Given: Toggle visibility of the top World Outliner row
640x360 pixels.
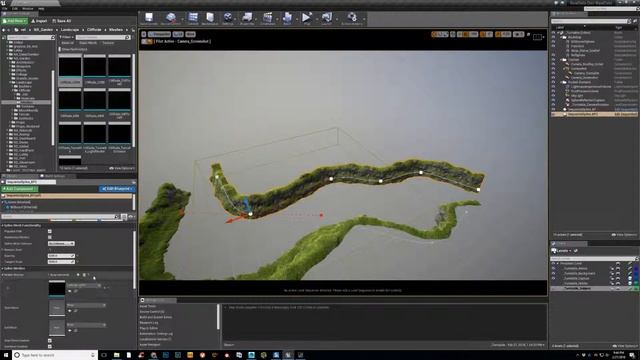Looking at the screenshot, I should pyautogui.click(x=553, y=32).
